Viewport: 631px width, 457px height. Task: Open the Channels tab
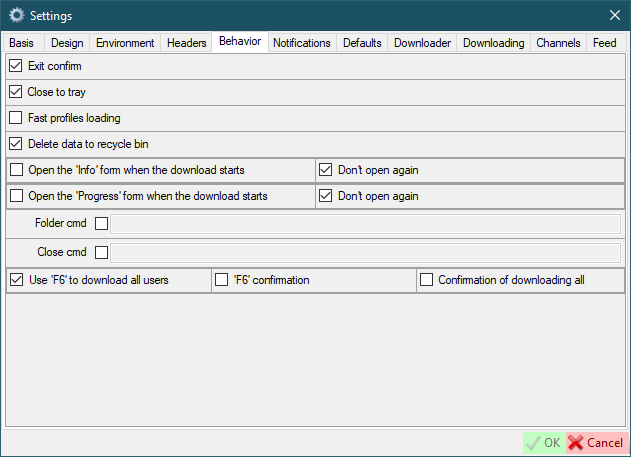(x=558, y=44)
